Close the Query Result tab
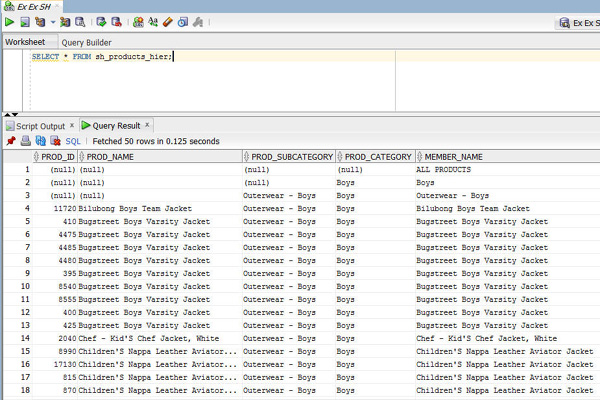 point(148,124)
